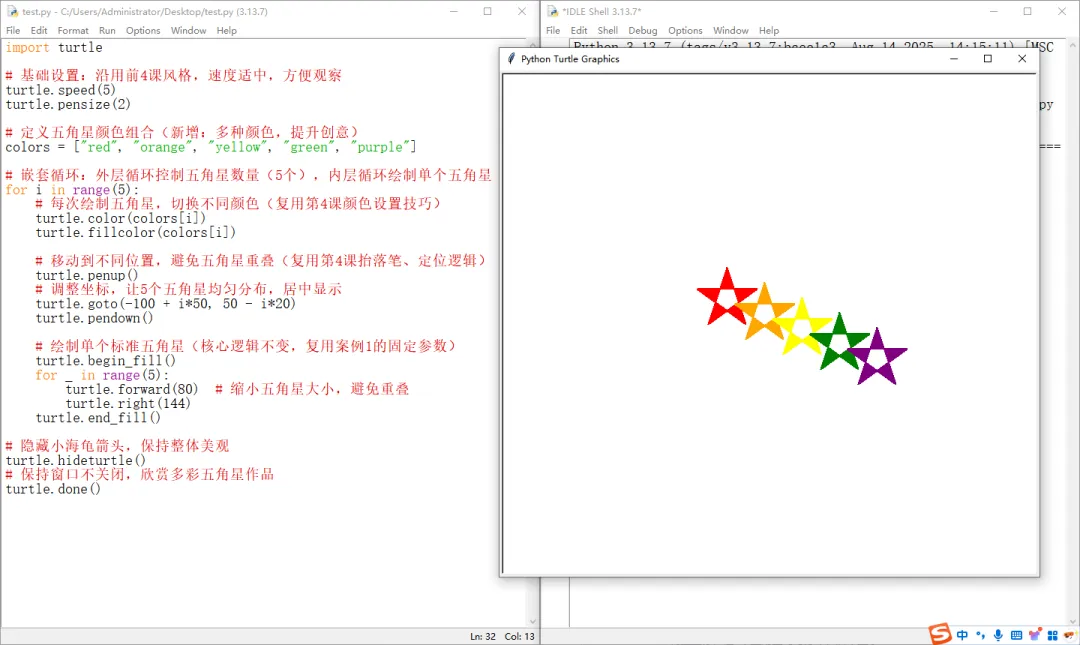Click the 'turtle.hideturtle()' line

(76, 460)
